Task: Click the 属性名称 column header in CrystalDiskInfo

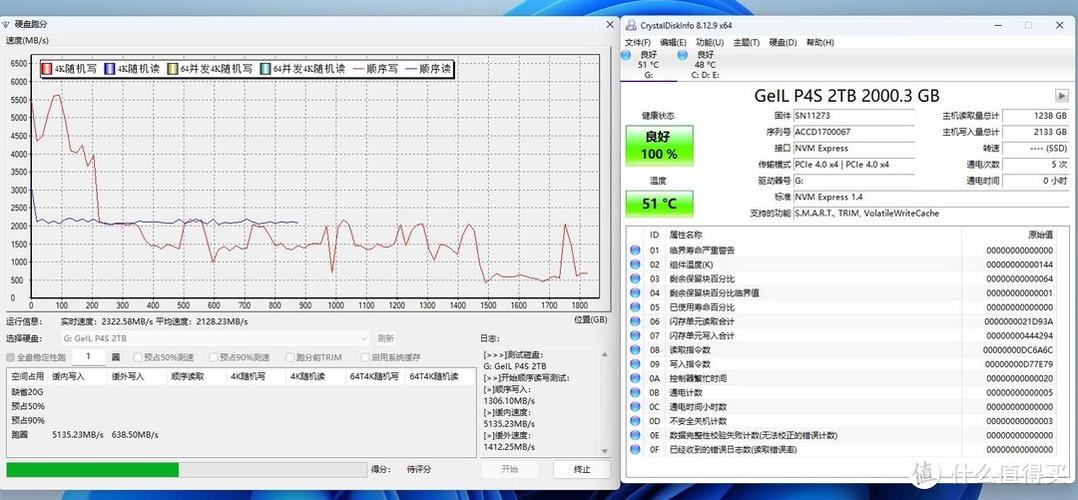Action: point(685,235)
